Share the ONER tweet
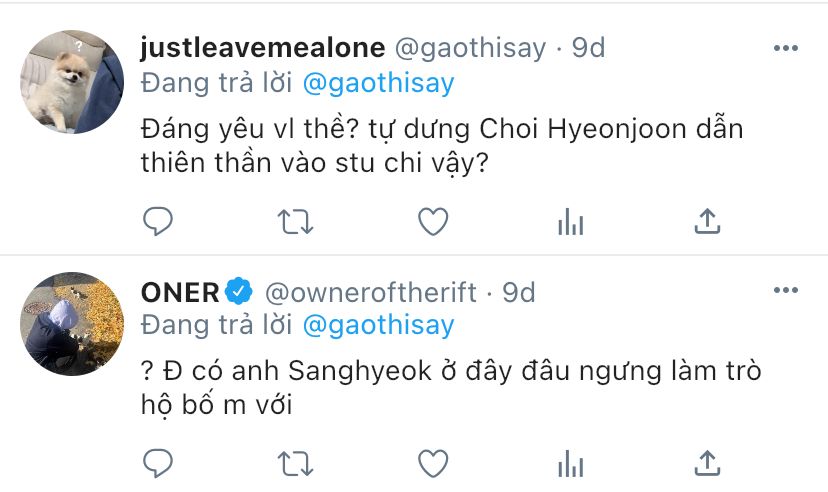Screen dimensions: 828x492 (x=707, y=463)
